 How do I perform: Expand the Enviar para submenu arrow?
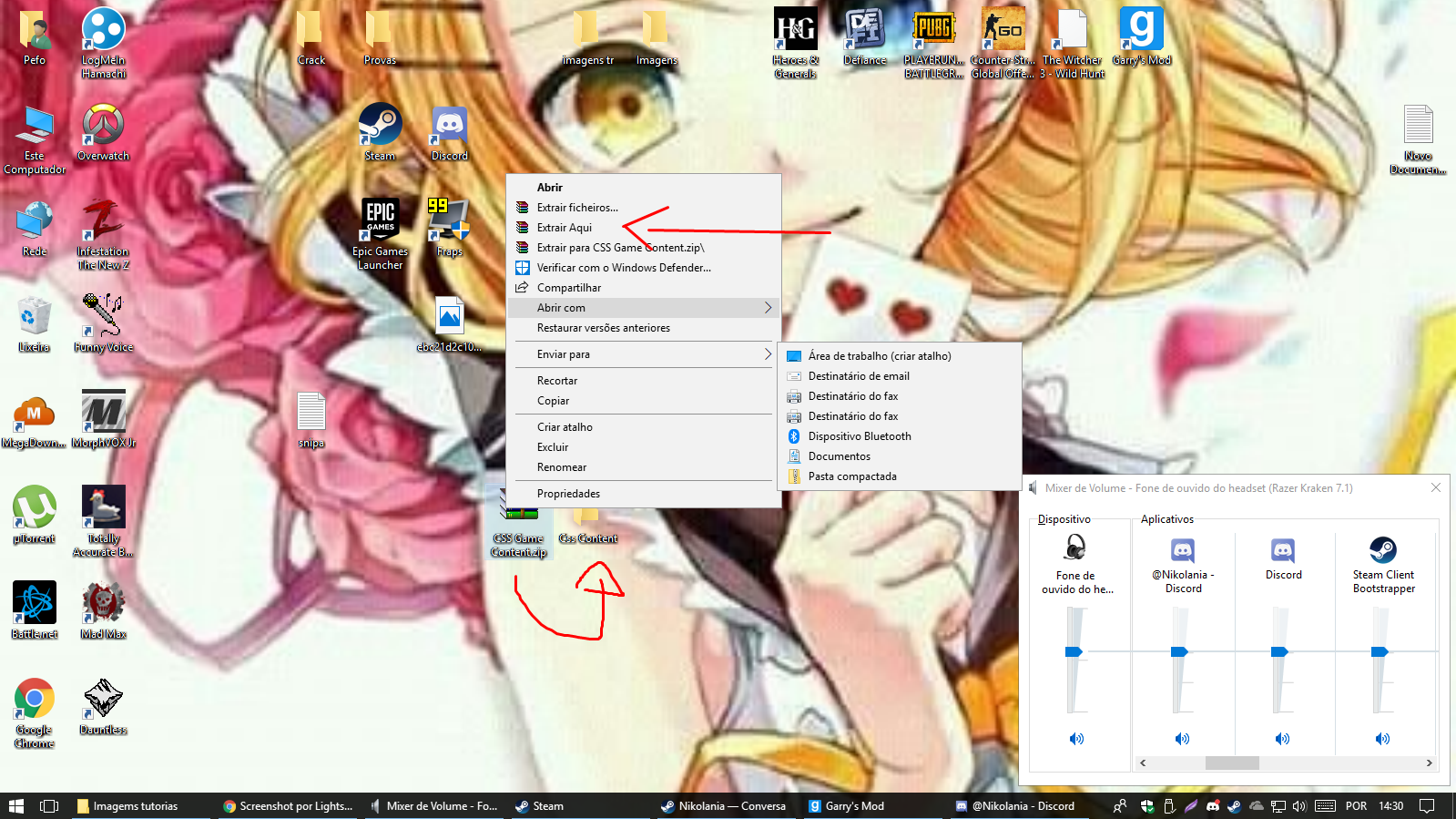768,354
